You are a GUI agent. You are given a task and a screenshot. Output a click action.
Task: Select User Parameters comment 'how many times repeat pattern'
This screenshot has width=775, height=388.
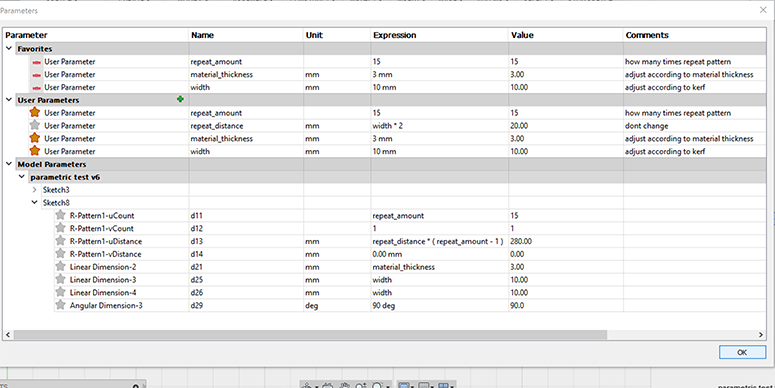pyautogui.click(x=694, y=113)
